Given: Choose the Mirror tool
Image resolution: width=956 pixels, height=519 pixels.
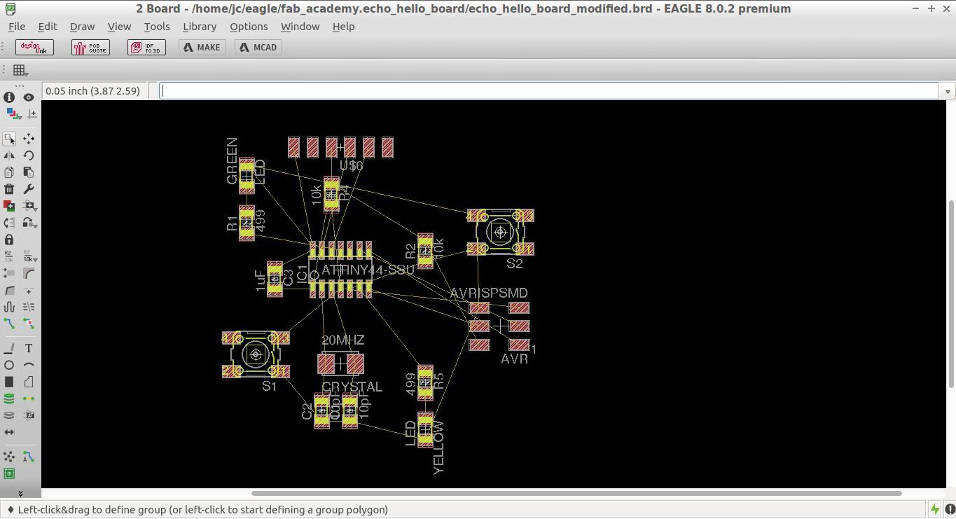Looking at the screenshot, I should pos(9,156).
